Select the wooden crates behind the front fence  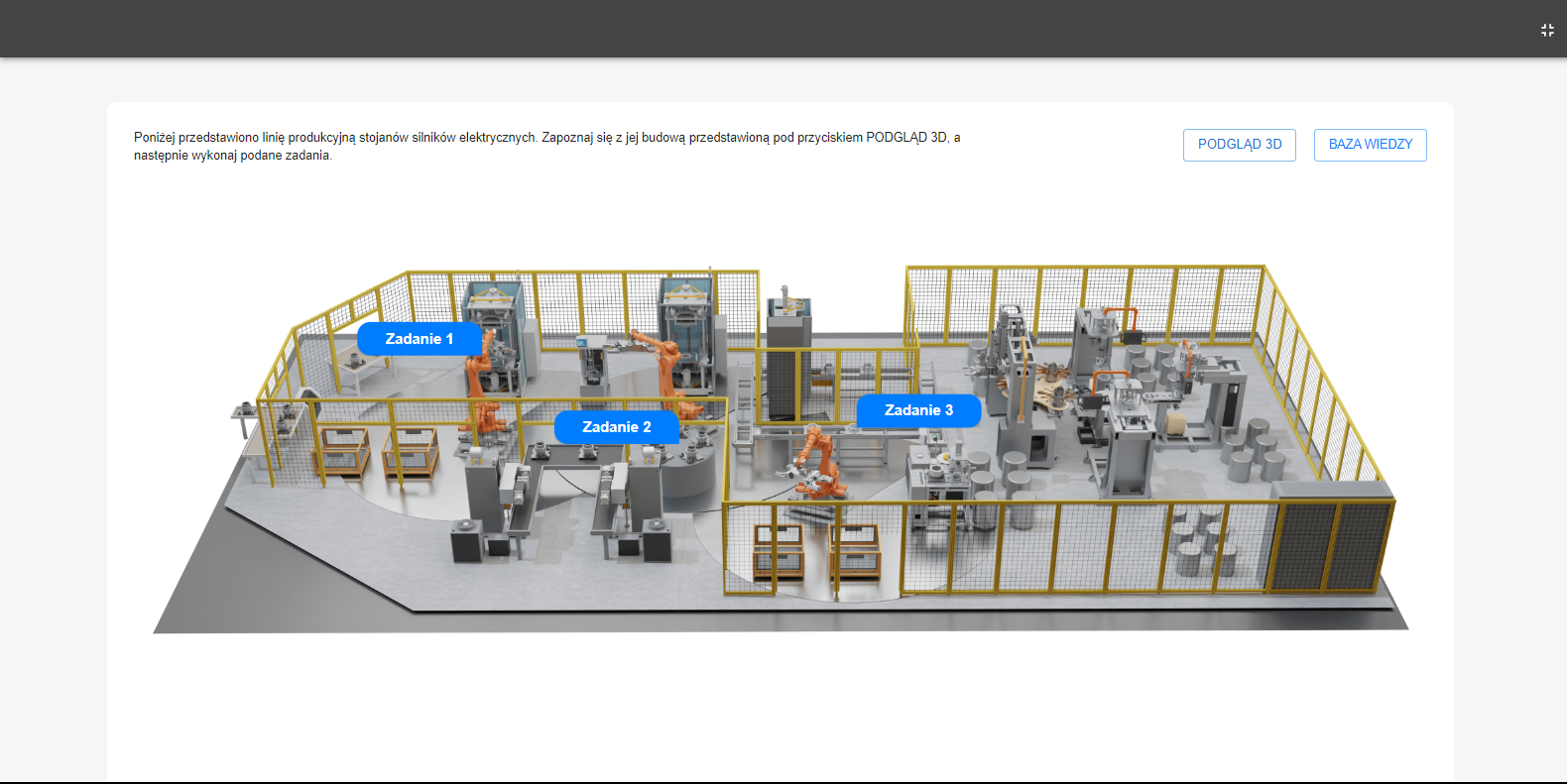pos(815,550)
